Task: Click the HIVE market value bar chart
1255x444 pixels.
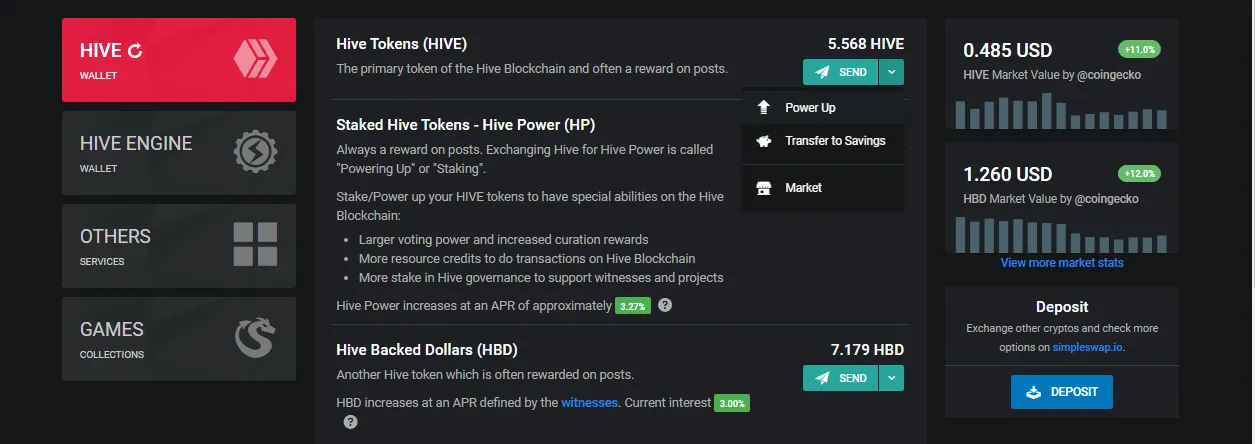Action: (1062, 110)
